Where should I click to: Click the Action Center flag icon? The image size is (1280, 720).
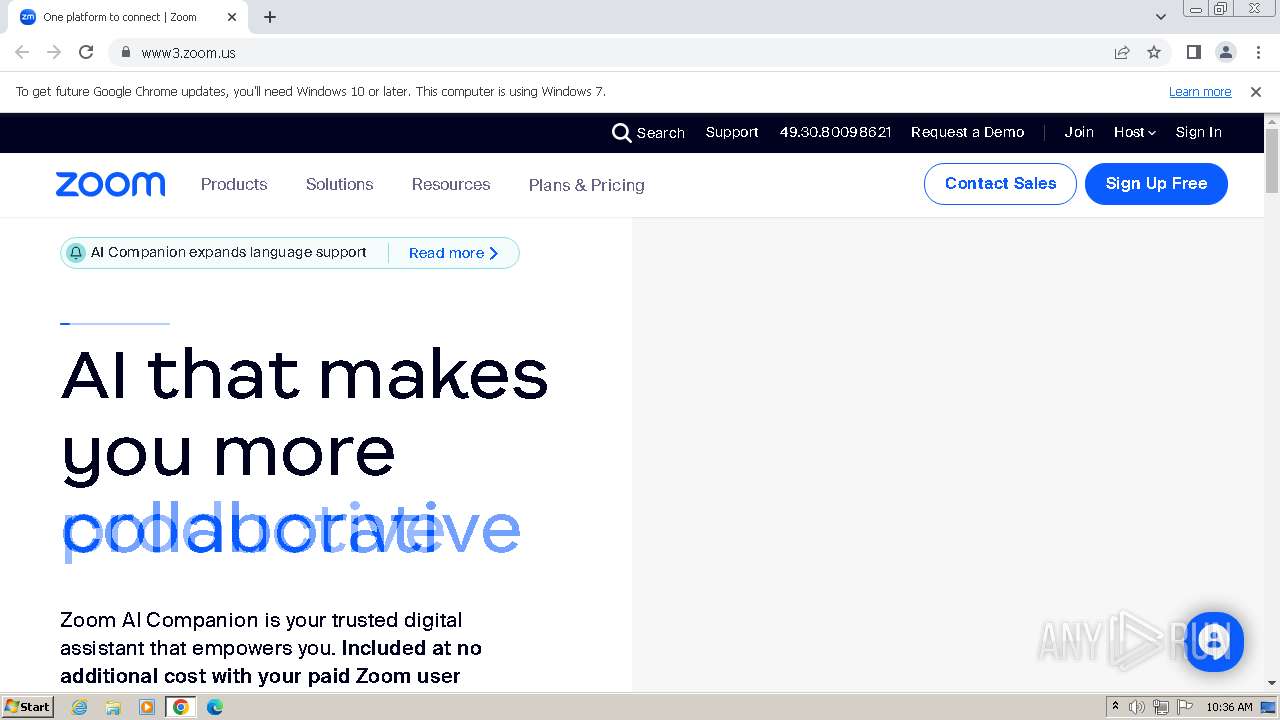pos(1185,707)
